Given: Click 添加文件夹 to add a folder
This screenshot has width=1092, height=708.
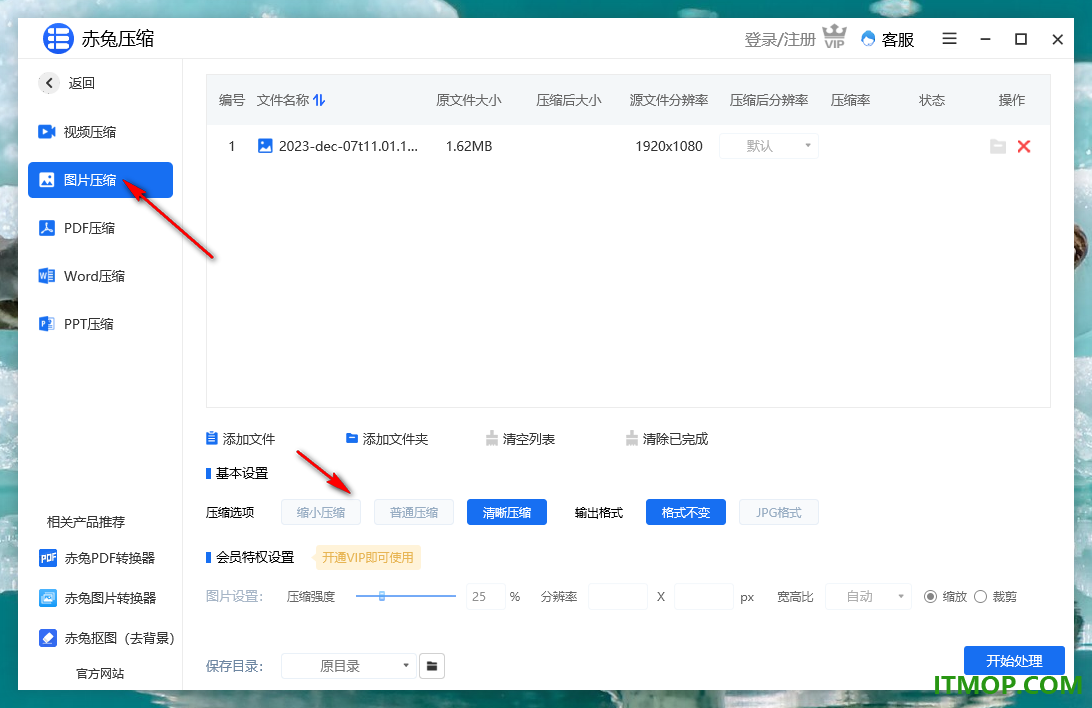Looking at the screenshot, I should pyautogui.click(x=387, y=439).
